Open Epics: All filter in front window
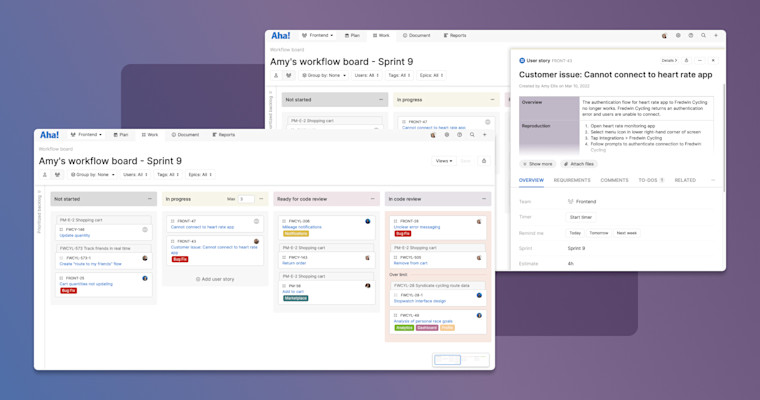This screenshot has height=400, width=760. point(200,175)
